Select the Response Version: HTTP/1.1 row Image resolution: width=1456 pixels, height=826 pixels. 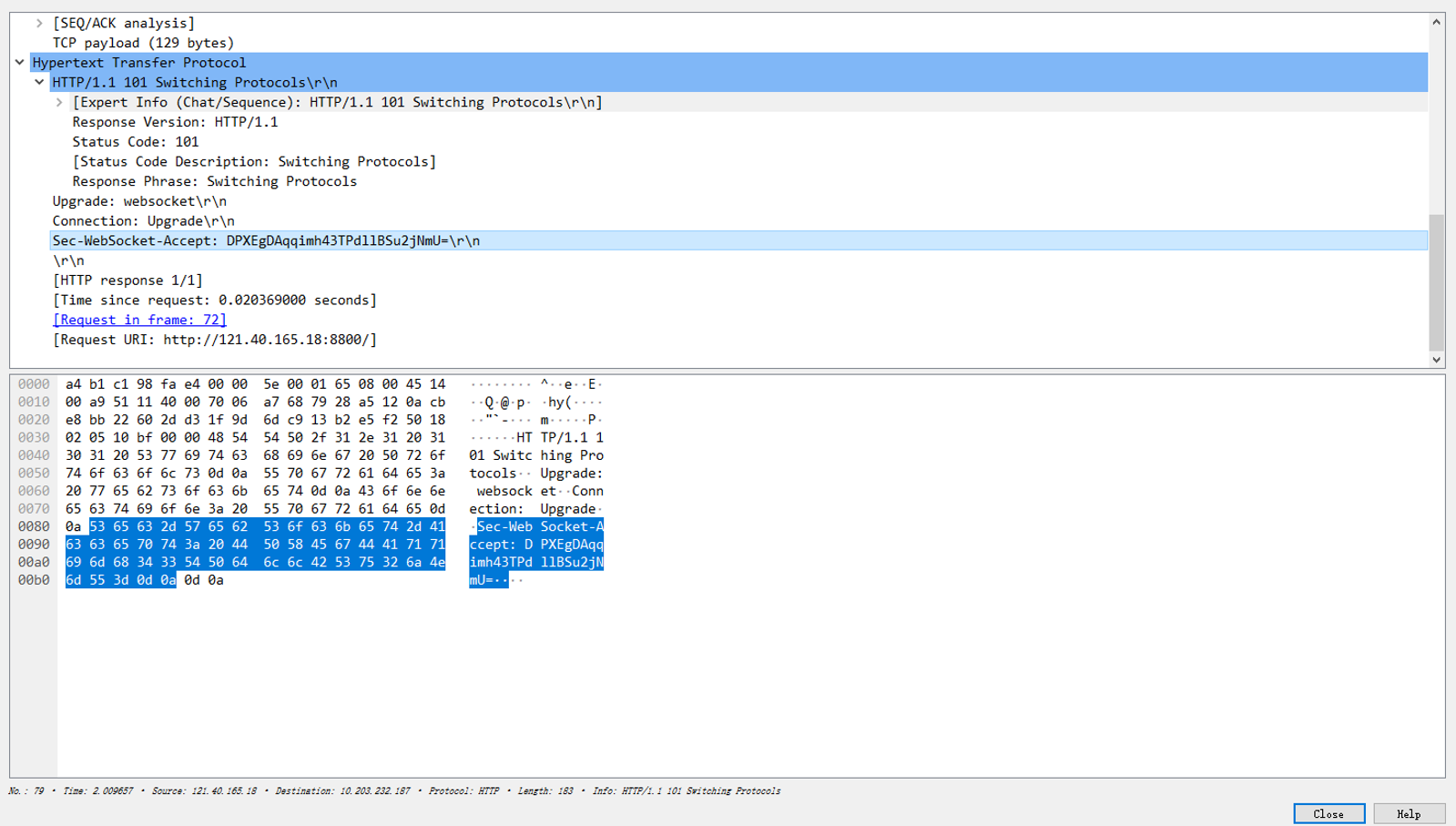pyautogui.click(x=175, y=122)
